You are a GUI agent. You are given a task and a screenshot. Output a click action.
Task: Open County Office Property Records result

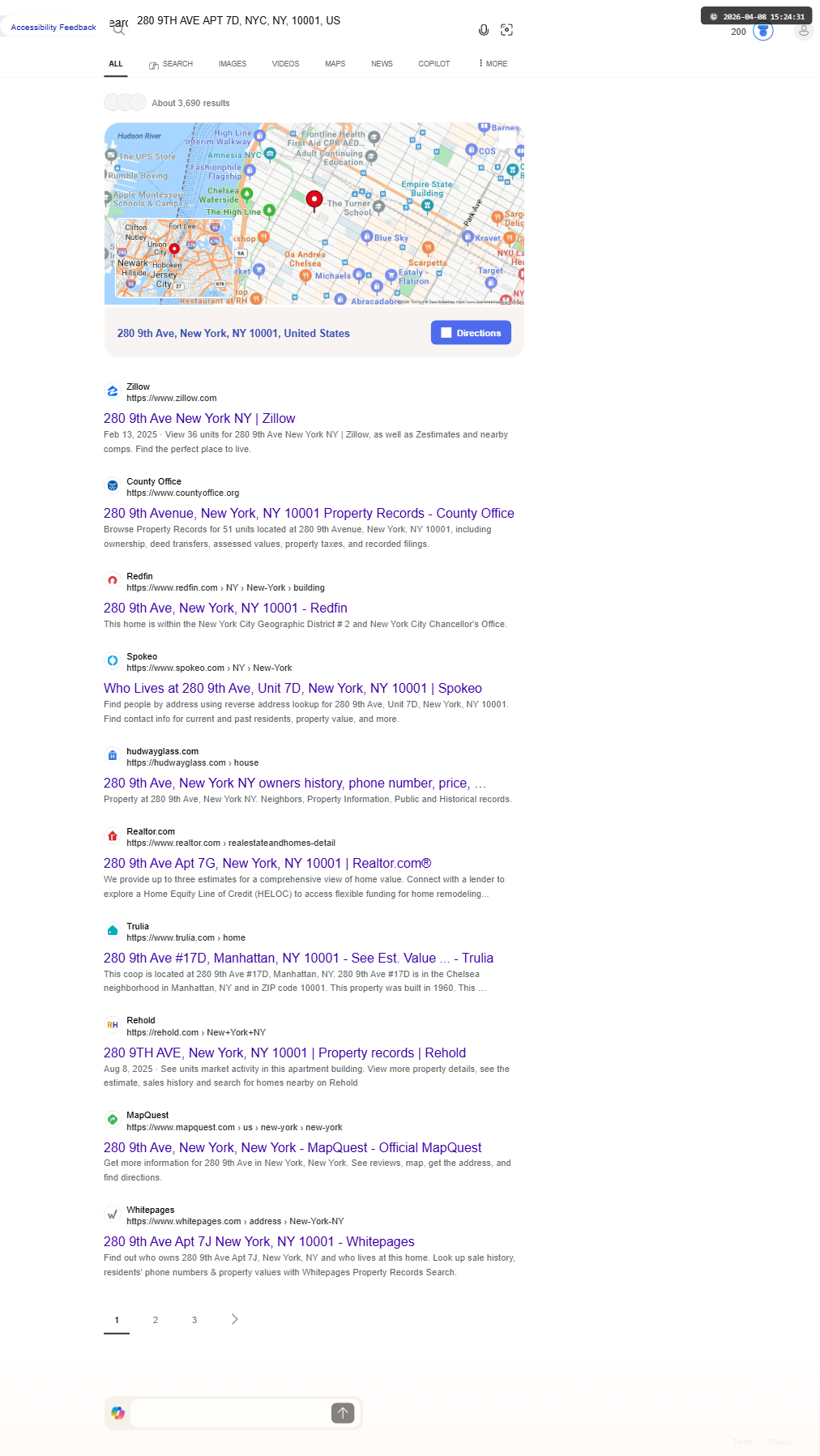pos(309,513)
